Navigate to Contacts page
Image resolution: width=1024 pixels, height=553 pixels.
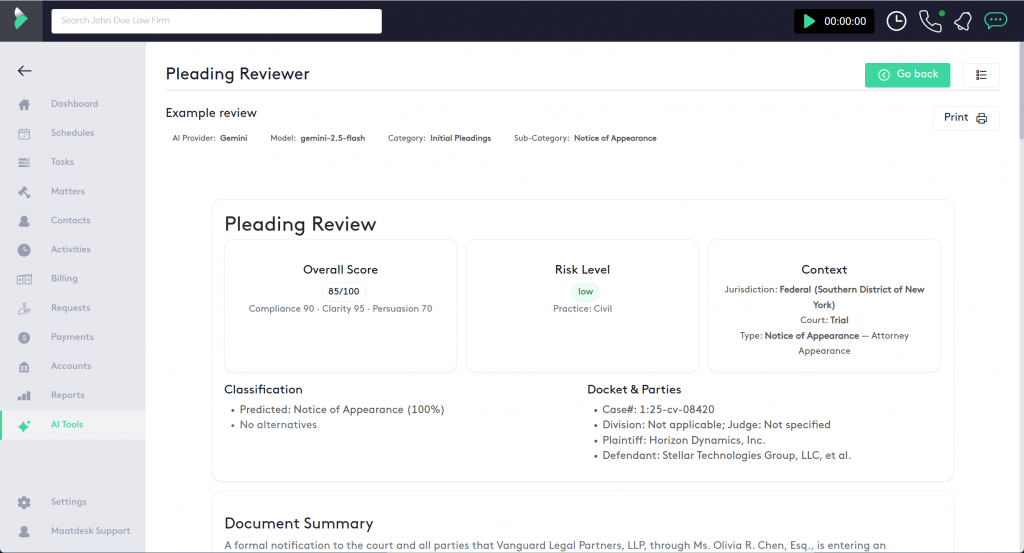point(70,220)
